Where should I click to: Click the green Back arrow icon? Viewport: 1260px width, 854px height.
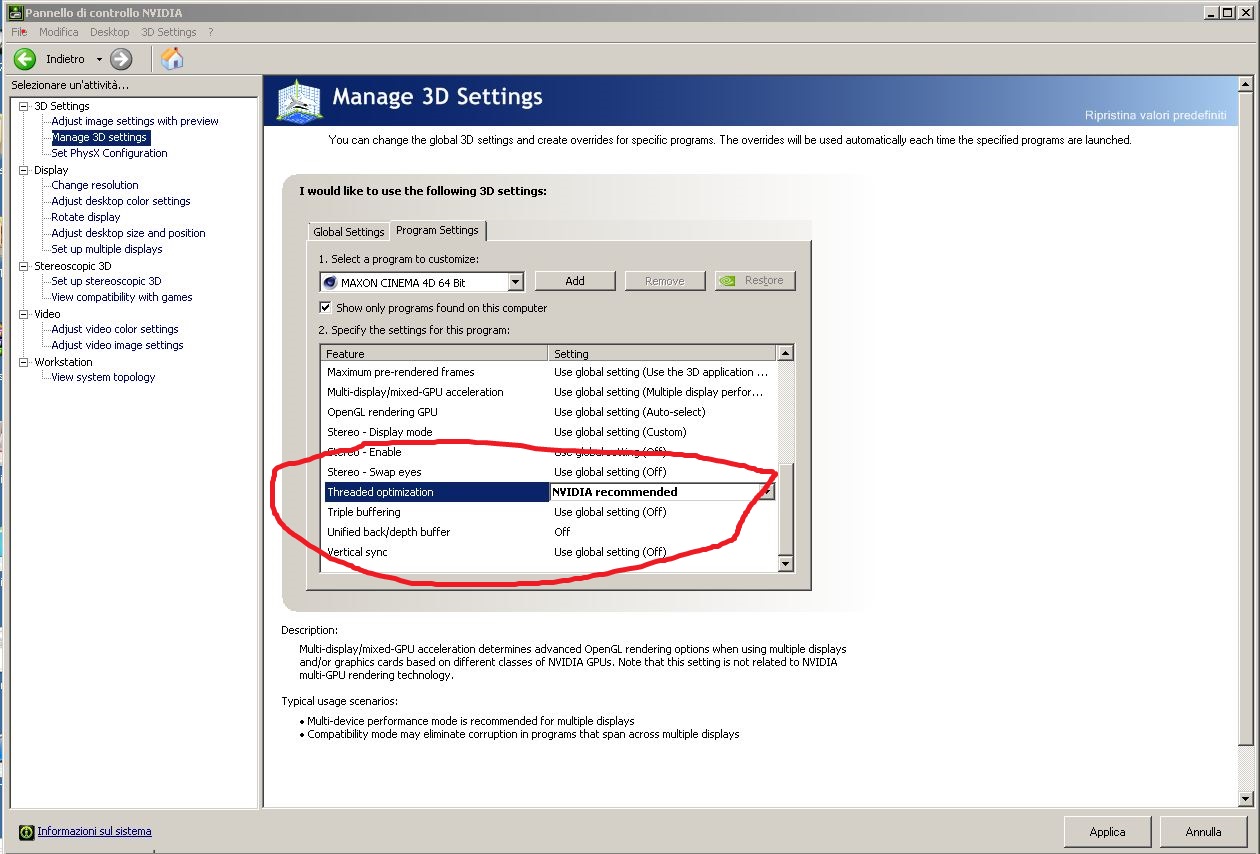pyautogui.click(x=25, y=59)
